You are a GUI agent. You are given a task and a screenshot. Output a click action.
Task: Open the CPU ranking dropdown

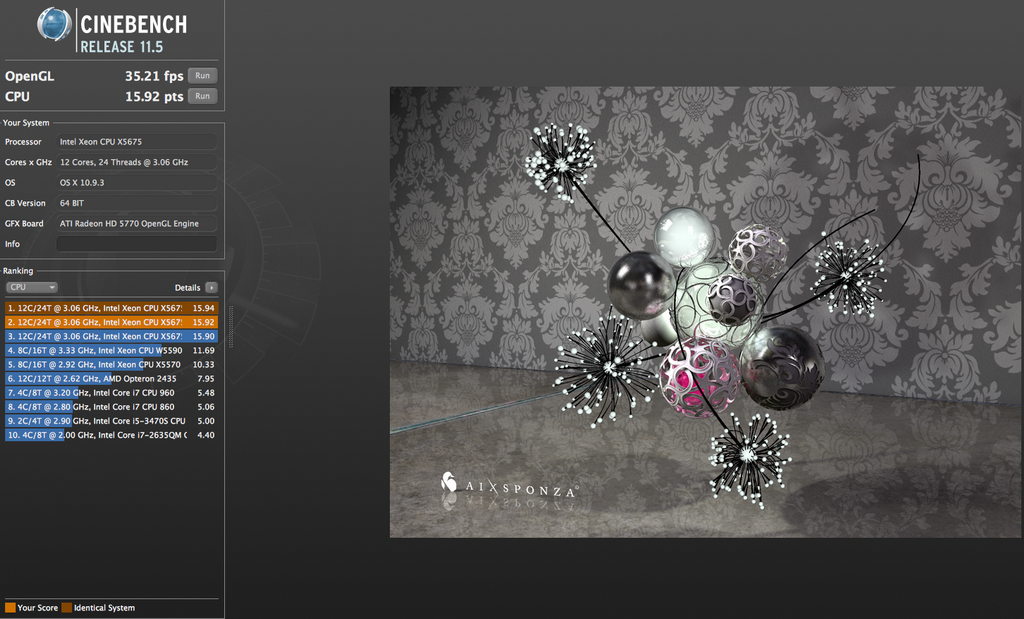(32, 287)
